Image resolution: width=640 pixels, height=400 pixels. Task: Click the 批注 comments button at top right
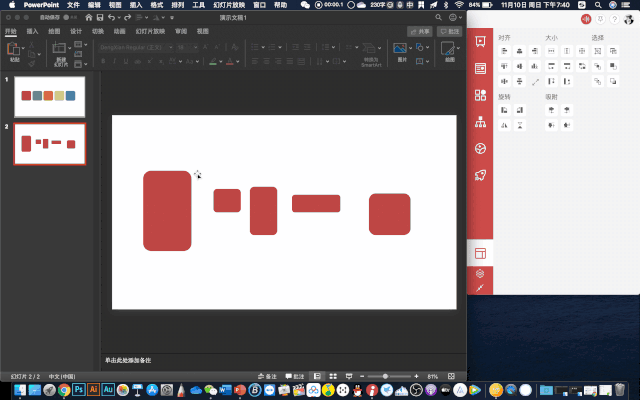coord(450,31)
